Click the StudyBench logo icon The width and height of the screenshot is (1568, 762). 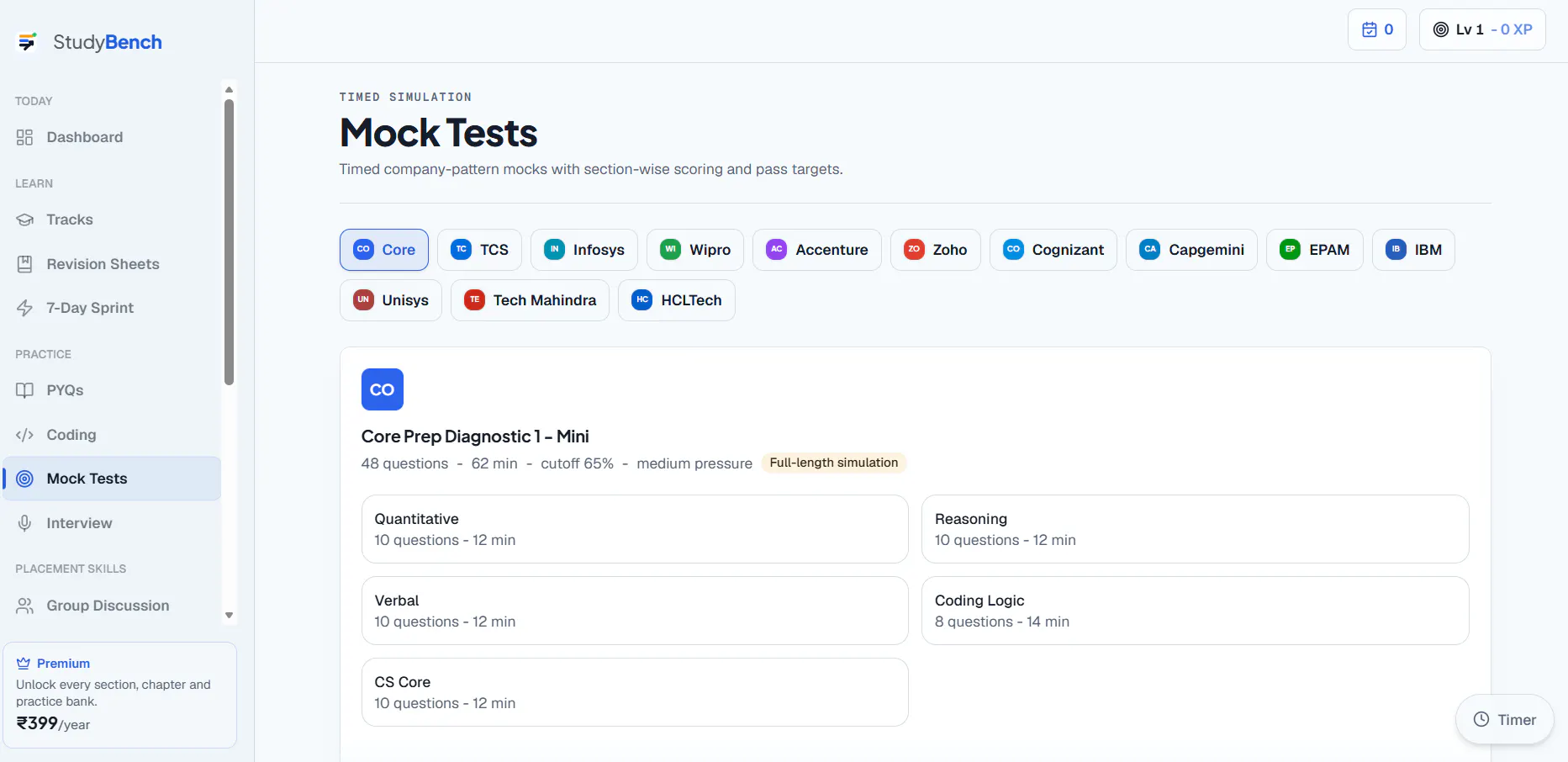coord(27,41)
